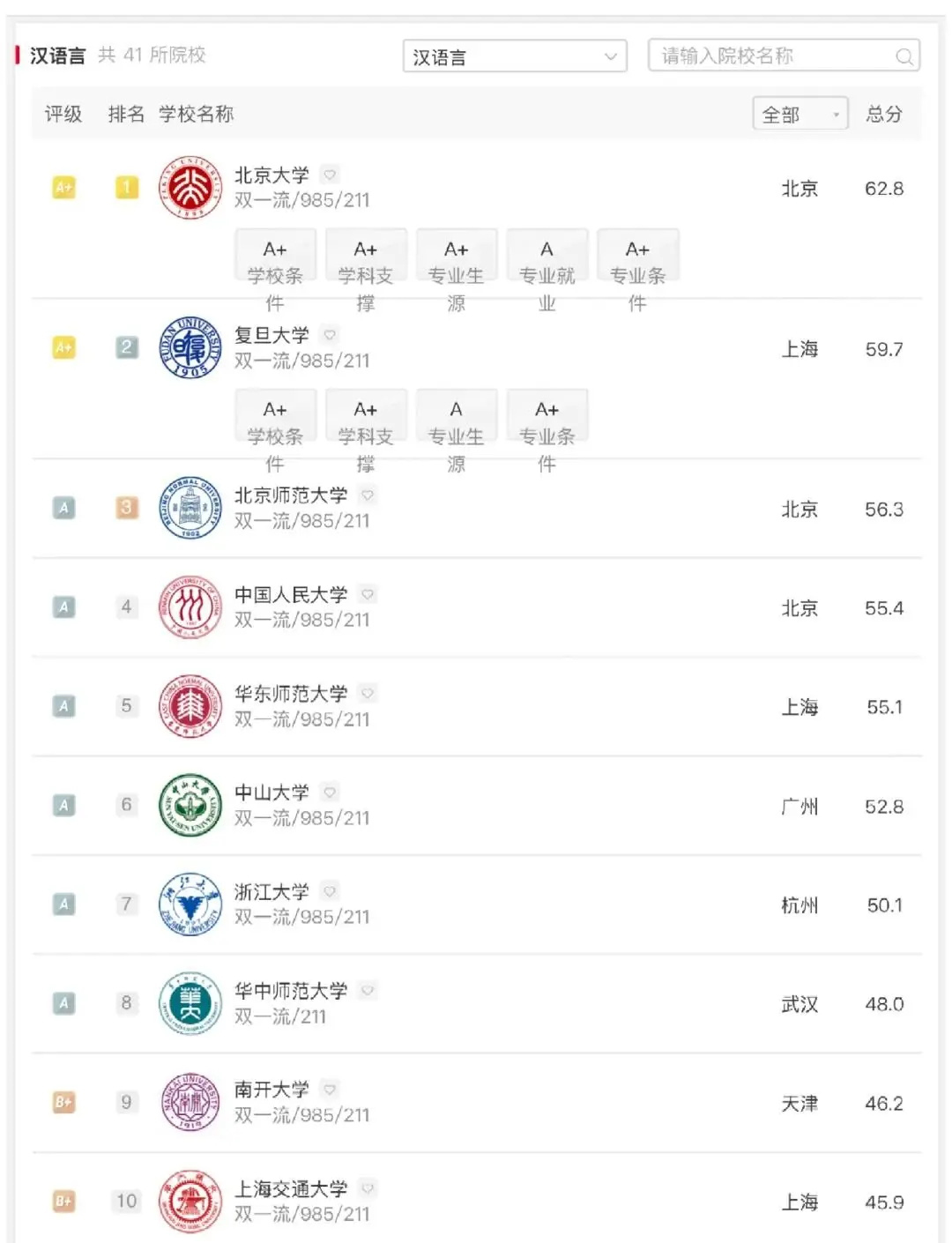Click the Nankai University logo
Viewport: 952px width, 1243px height.
click(190, 1102)
